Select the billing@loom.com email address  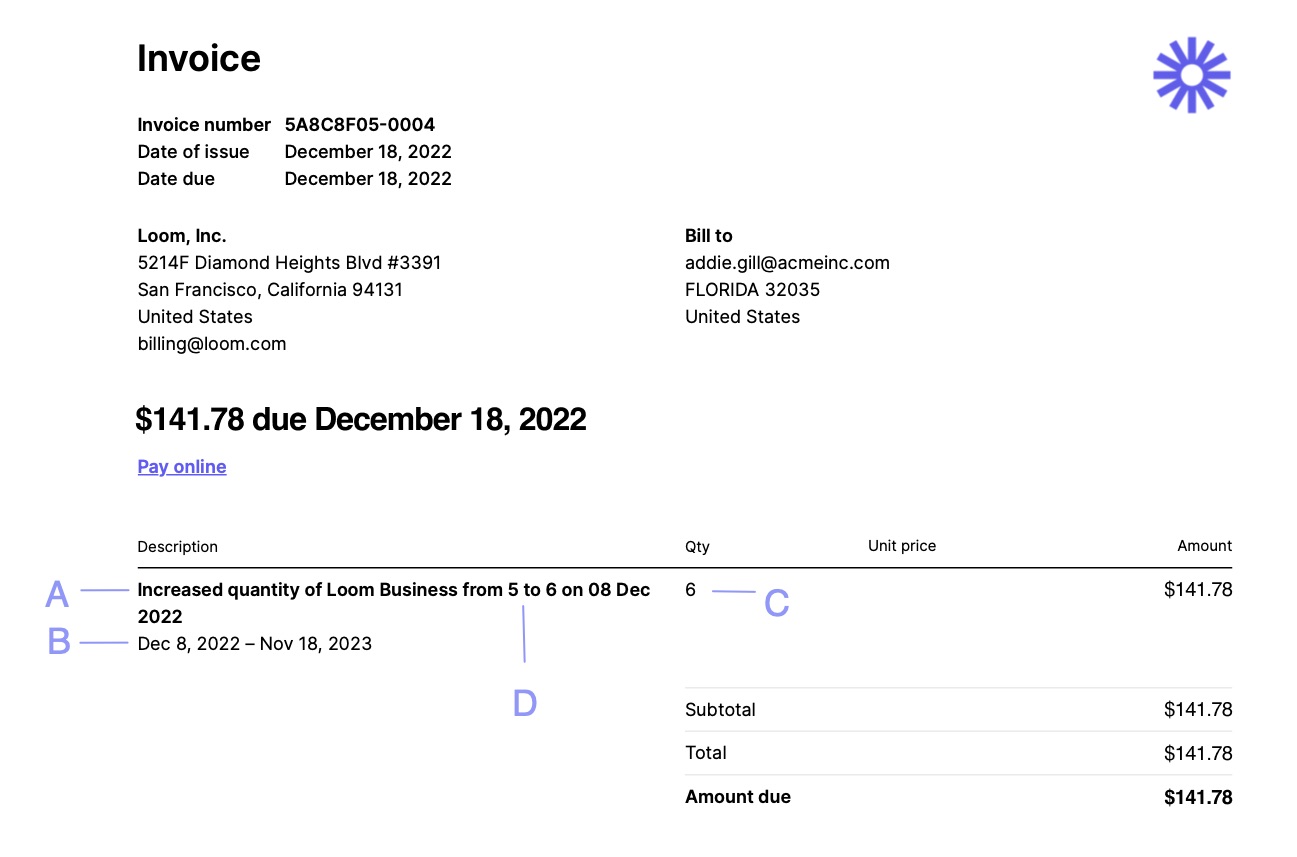212,344
